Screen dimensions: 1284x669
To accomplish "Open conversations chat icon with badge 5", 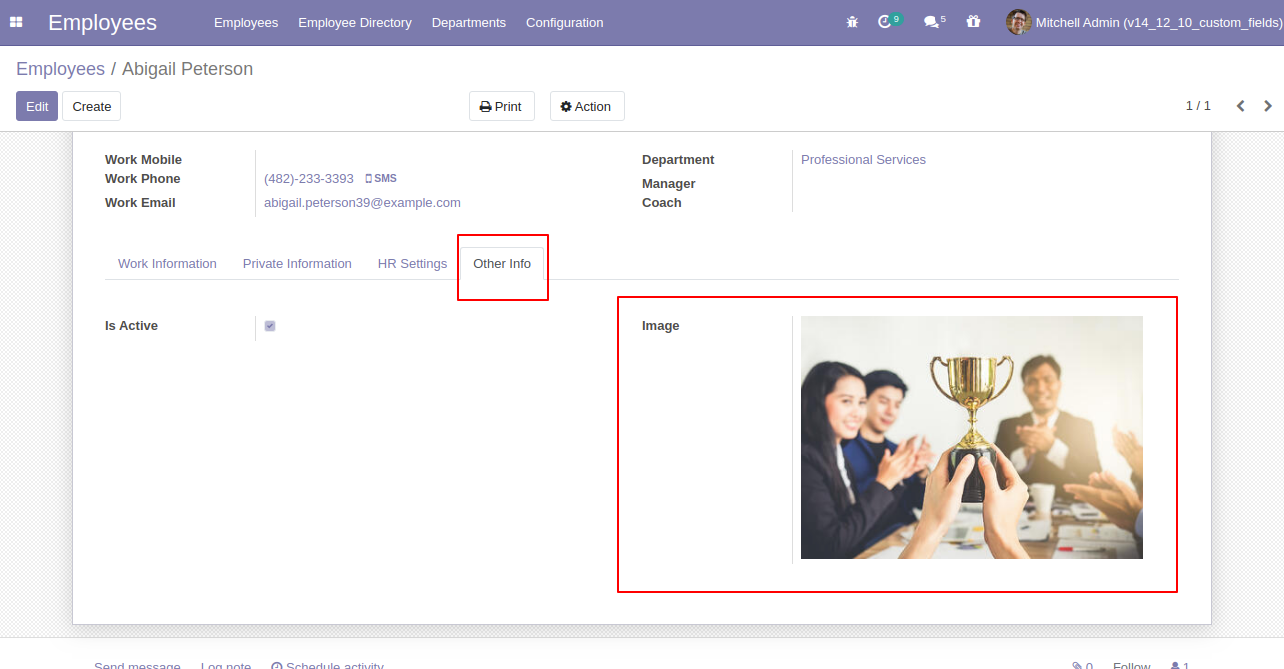I will 934,21.
